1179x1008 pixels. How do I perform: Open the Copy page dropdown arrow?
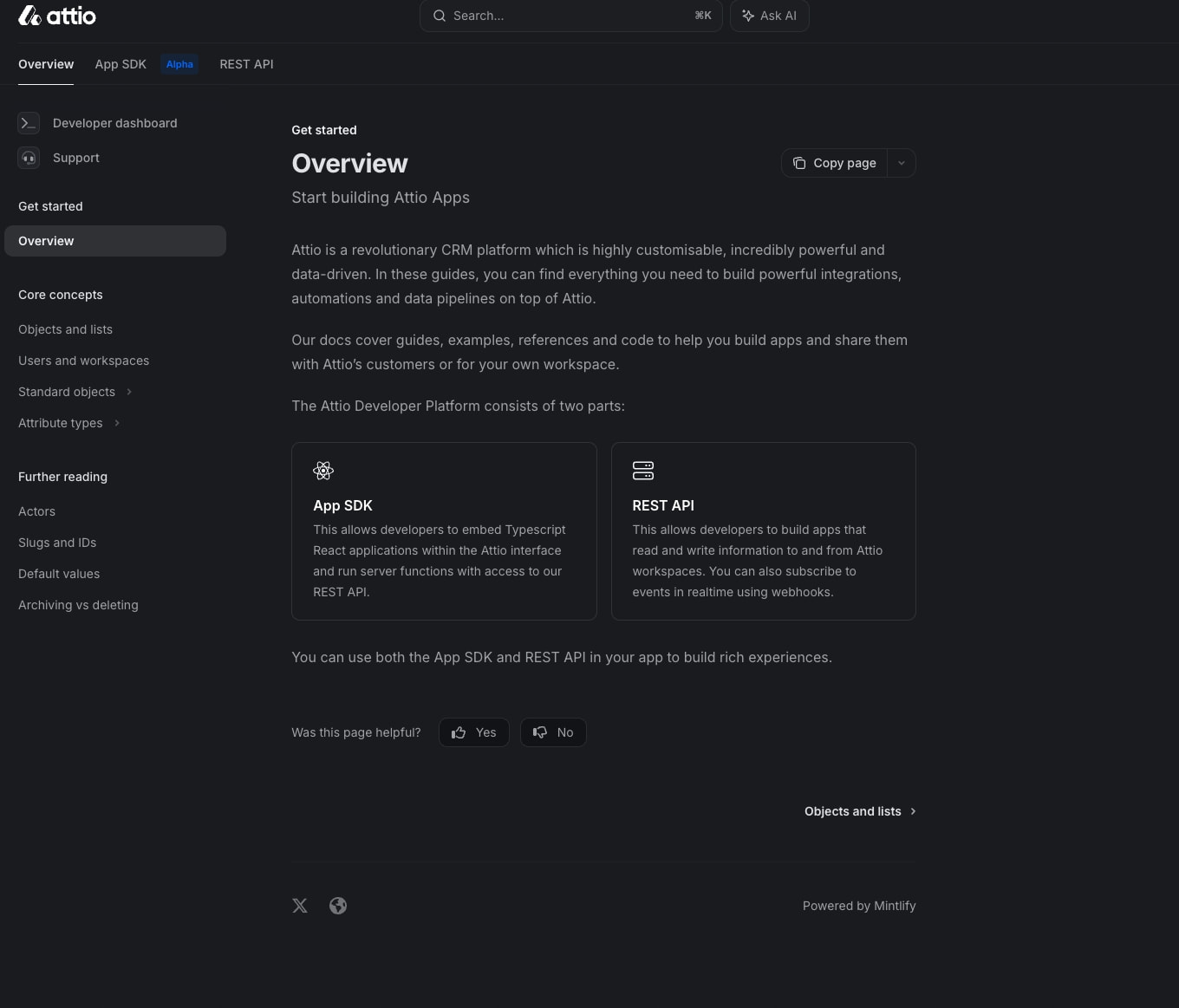click(x=902, y=163)
